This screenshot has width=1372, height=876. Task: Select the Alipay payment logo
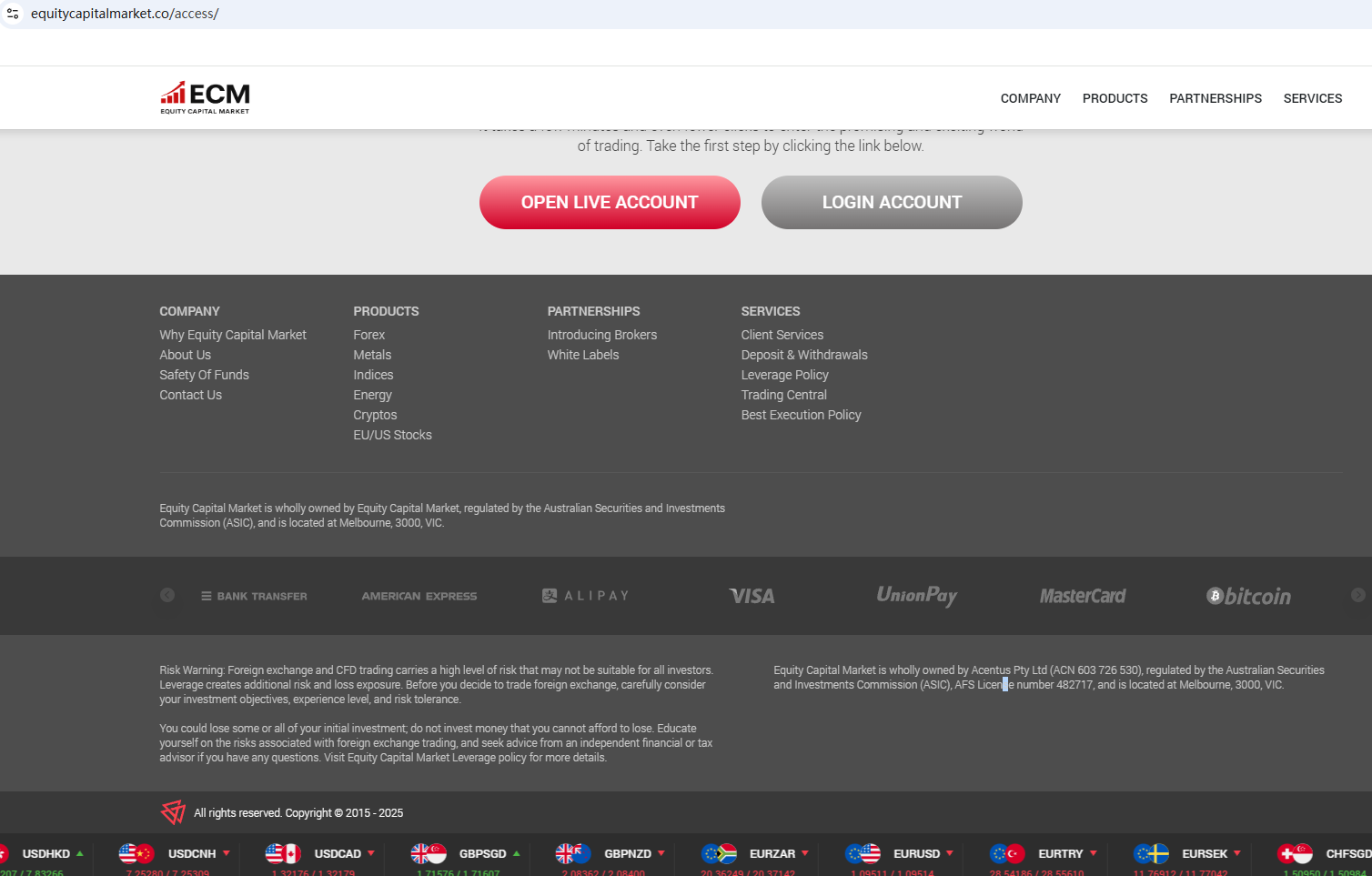[585, 596]
